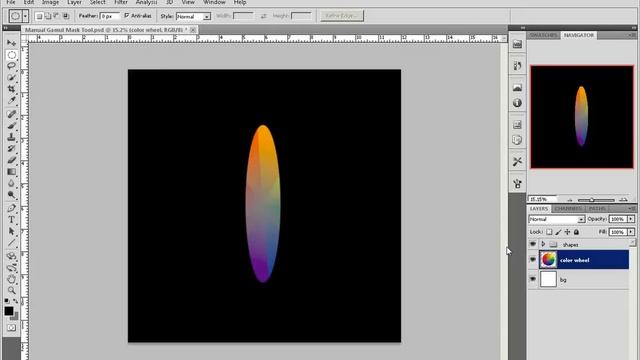Image resolution: width=640 pixels, height=360 pixels.
Task: Switch to the Channels tab
Action: pos(568,209)
